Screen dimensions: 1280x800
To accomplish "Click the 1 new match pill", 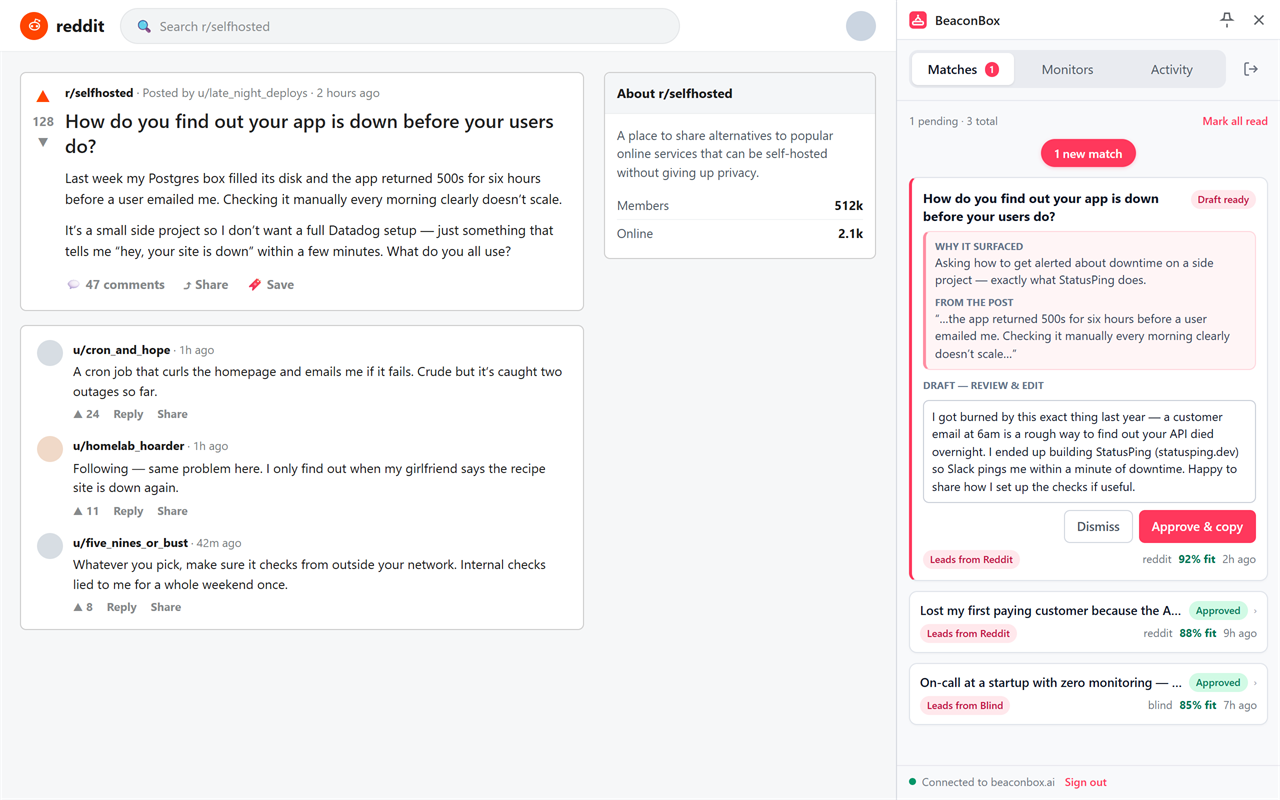I will [x=1088, y=154].
